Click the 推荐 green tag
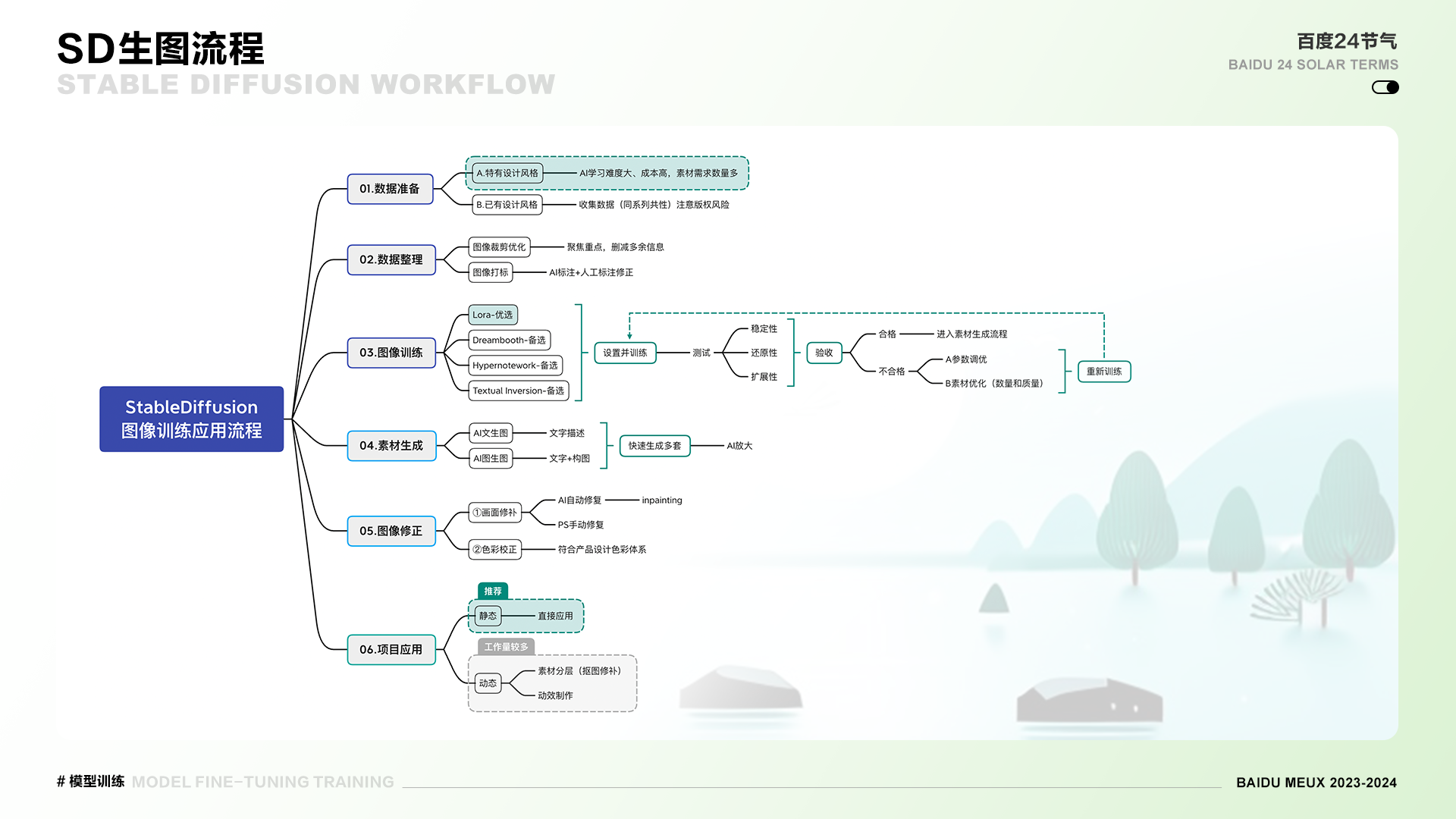Viewport: 1456px width, 819px height. (x=493, y=591)
